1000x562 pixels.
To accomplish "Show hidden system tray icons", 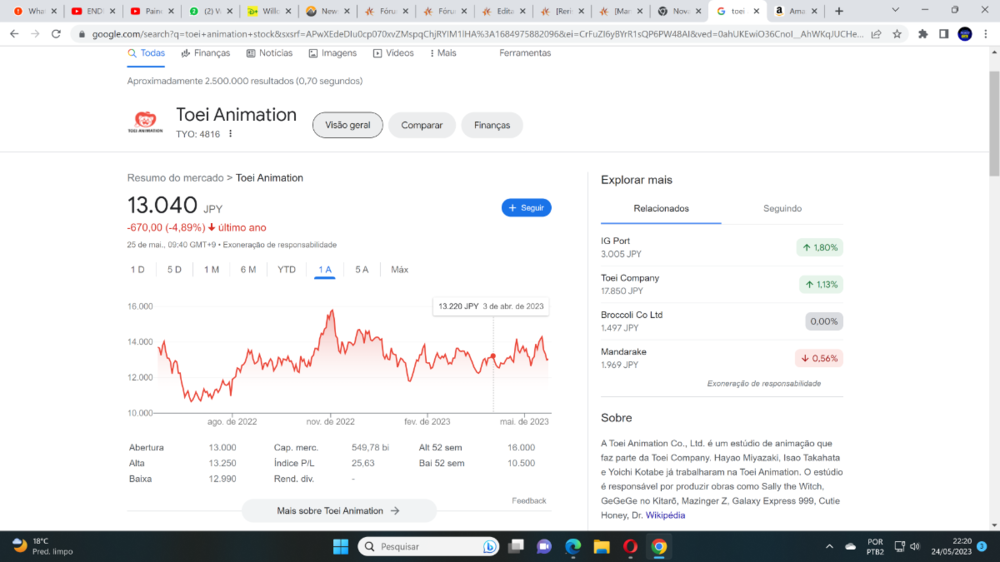I will (x=829, y=547).
